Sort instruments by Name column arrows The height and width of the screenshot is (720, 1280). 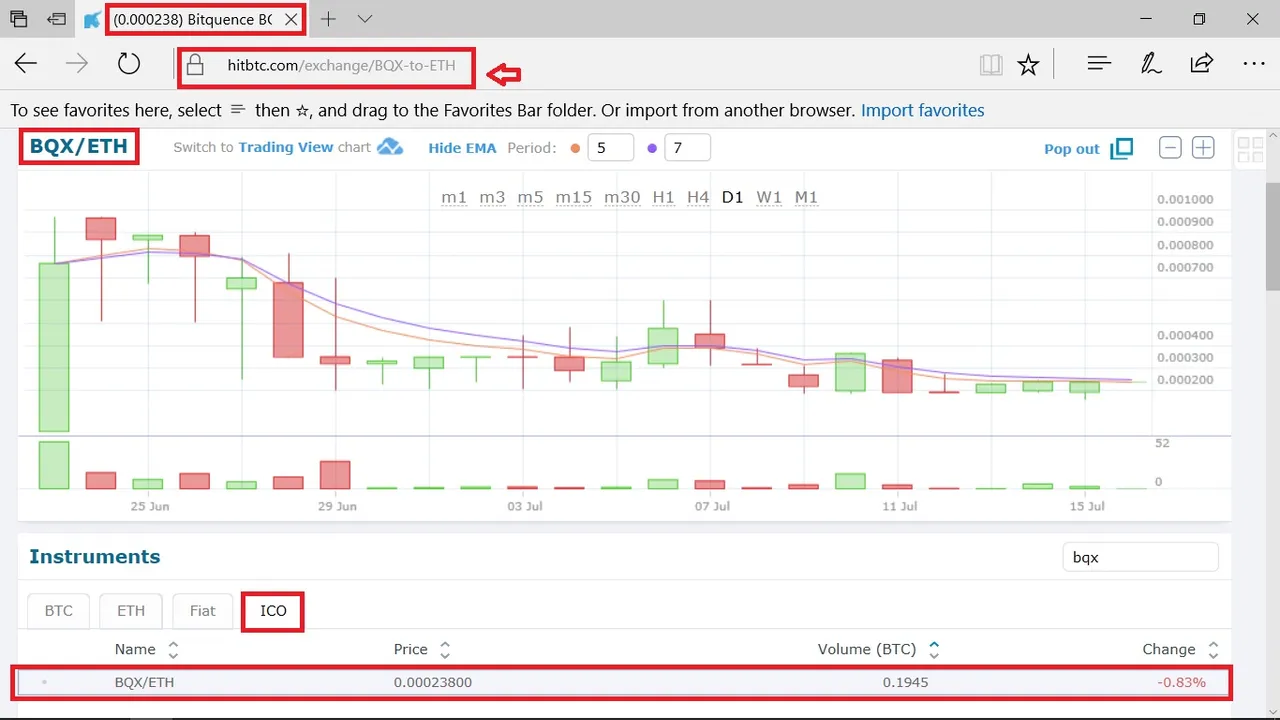[173, 650]
